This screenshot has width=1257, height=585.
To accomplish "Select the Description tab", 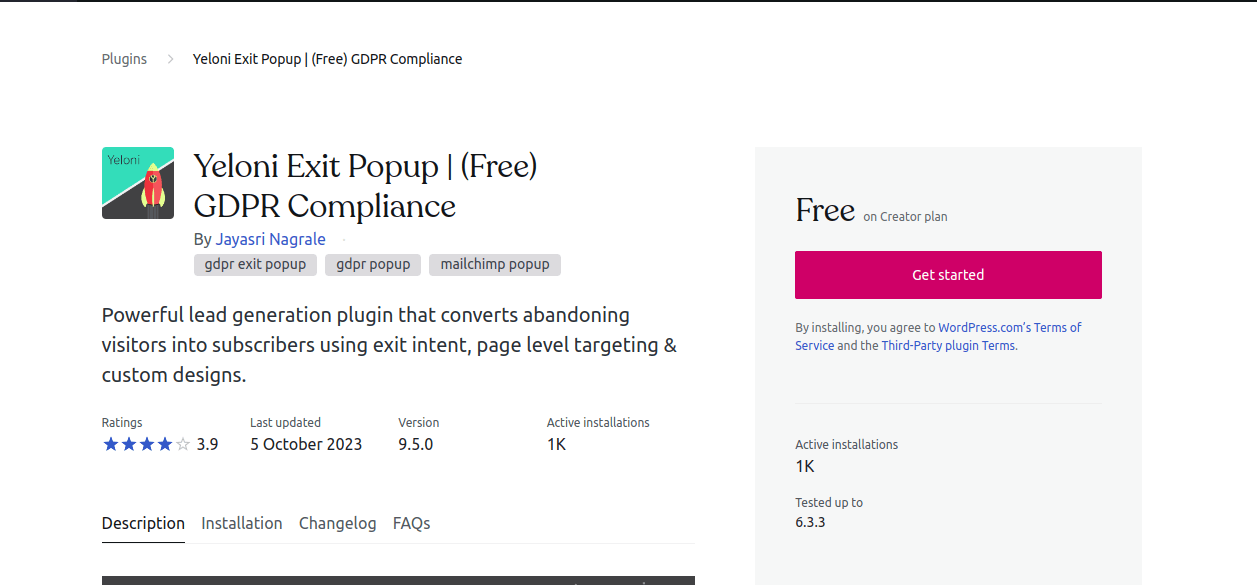I will pyautogui.click(x=142, y=523).
